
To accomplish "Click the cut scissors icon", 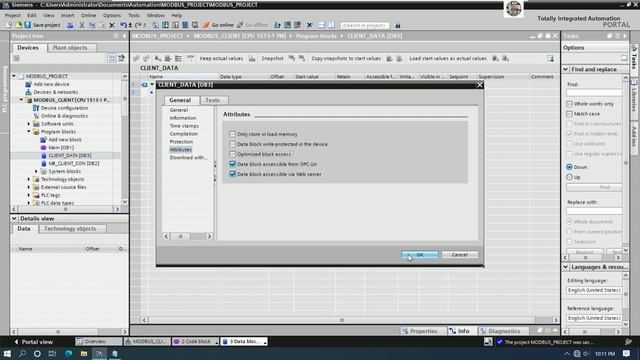I will pyautogui.click(x=82, y=25).
